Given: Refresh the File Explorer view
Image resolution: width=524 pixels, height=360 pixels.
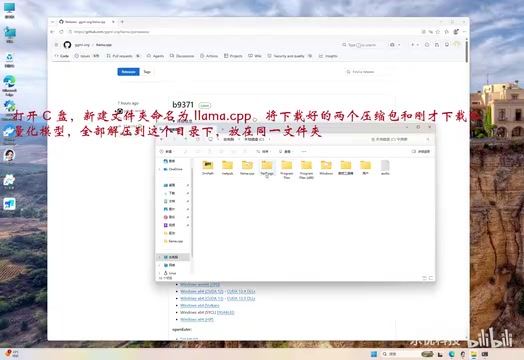Looking at the screenshot, I should click(x=198, y=139).
